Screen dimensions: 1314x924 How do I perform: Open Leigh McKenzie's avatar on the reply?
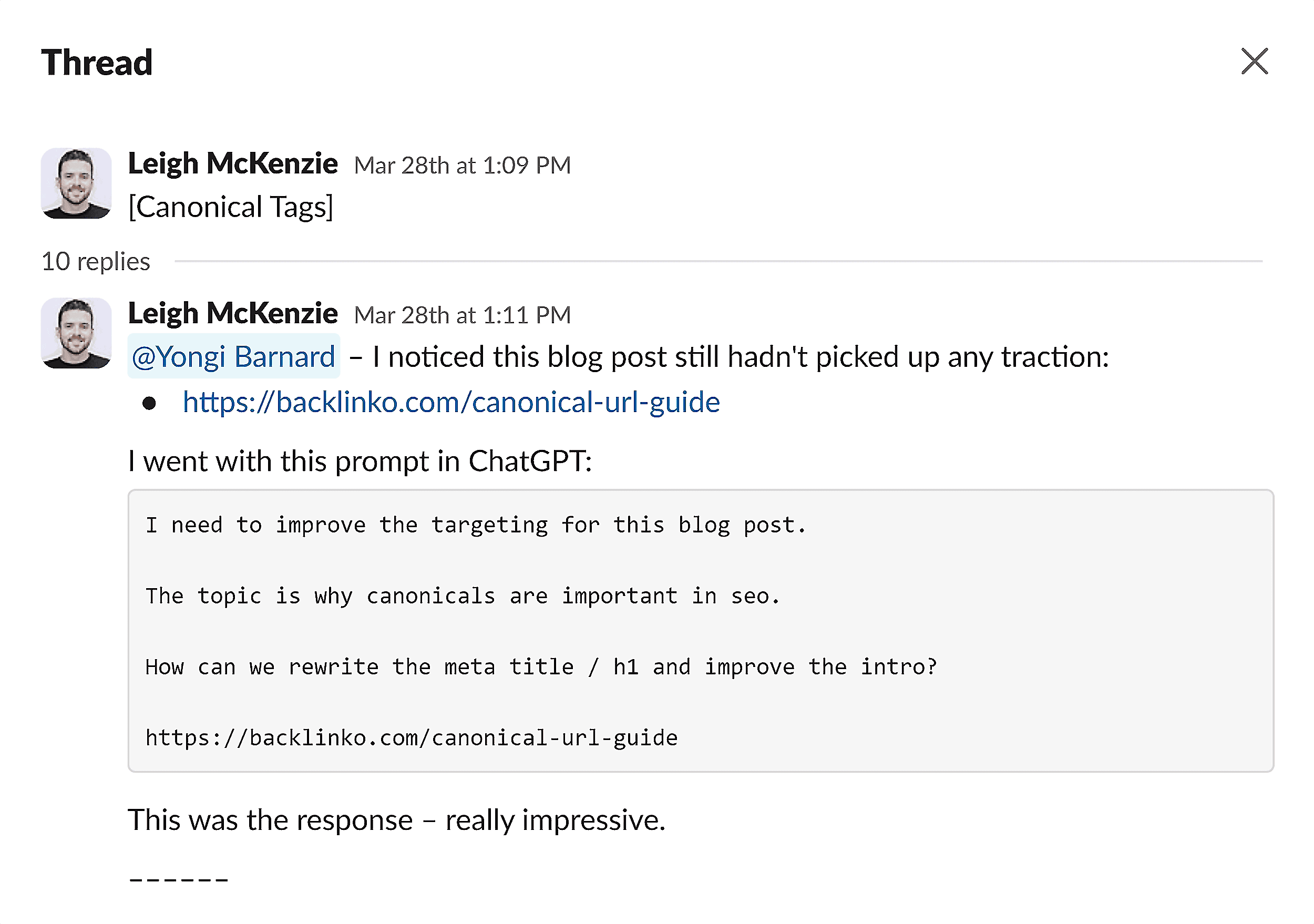coord(76,333)
